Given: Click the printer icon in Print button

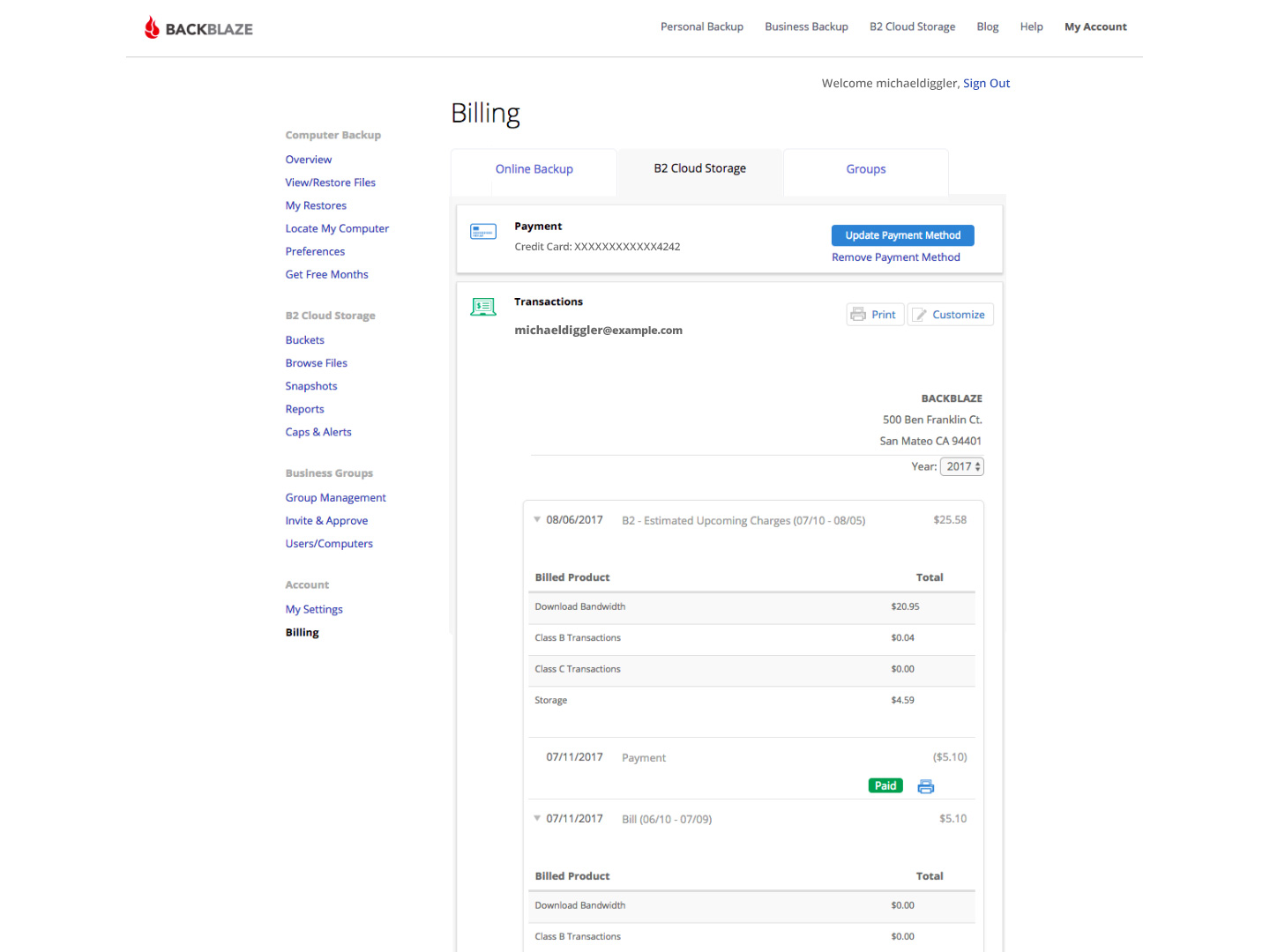Looking at the screenshot, I should 858,314.
